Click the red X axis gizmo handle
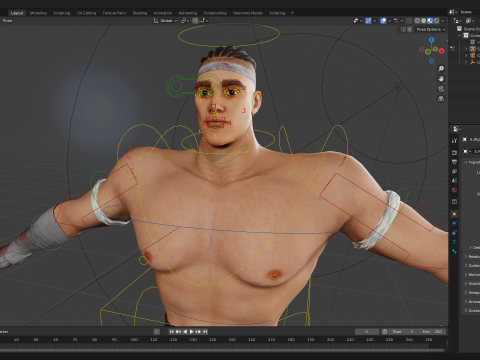Screen dimensions: 480x360 442,51
